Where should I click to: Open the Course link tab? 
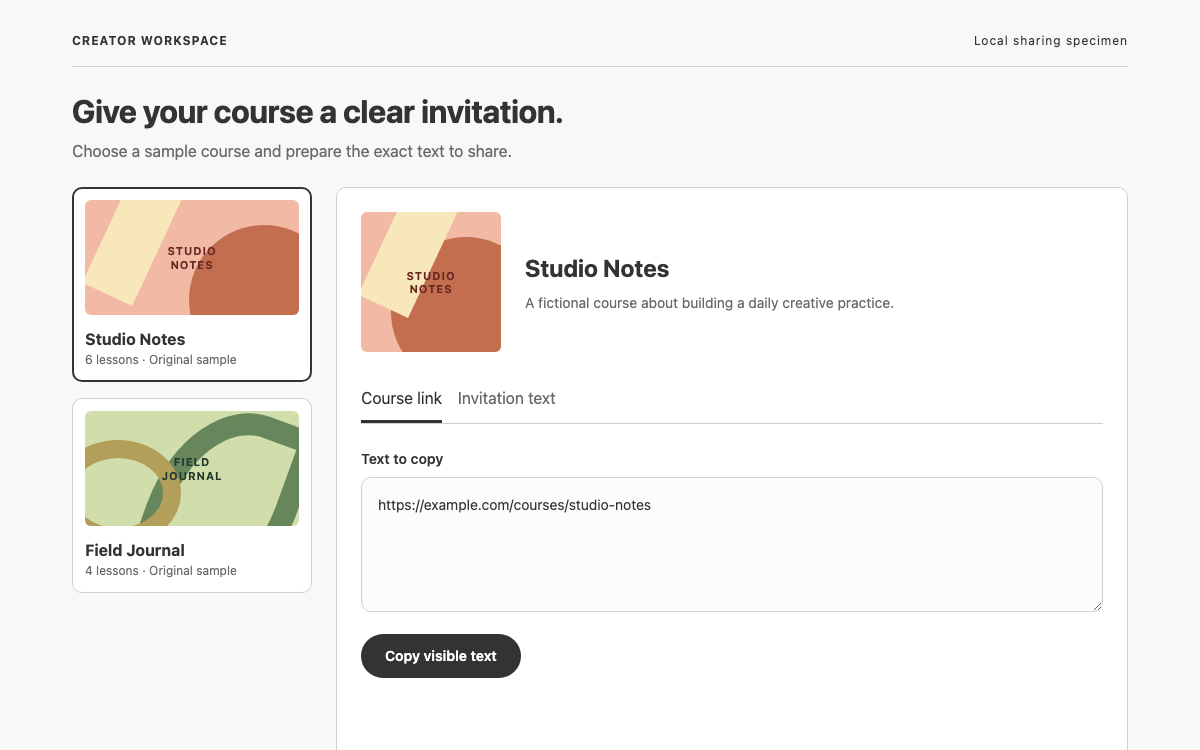[401, 398]
